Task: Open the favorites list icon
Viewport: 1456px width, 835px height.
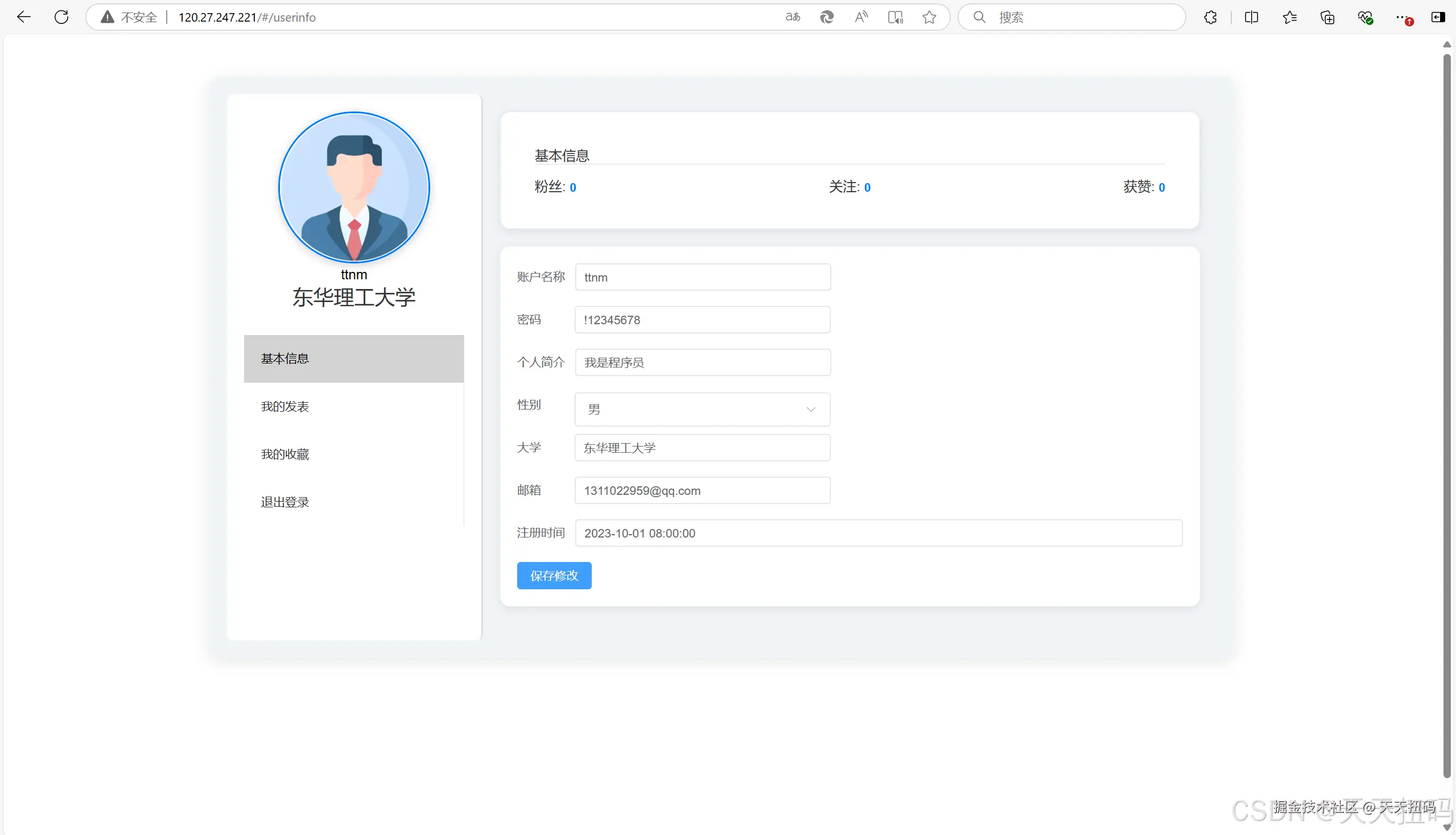Action: click(x=1290, y=17)
